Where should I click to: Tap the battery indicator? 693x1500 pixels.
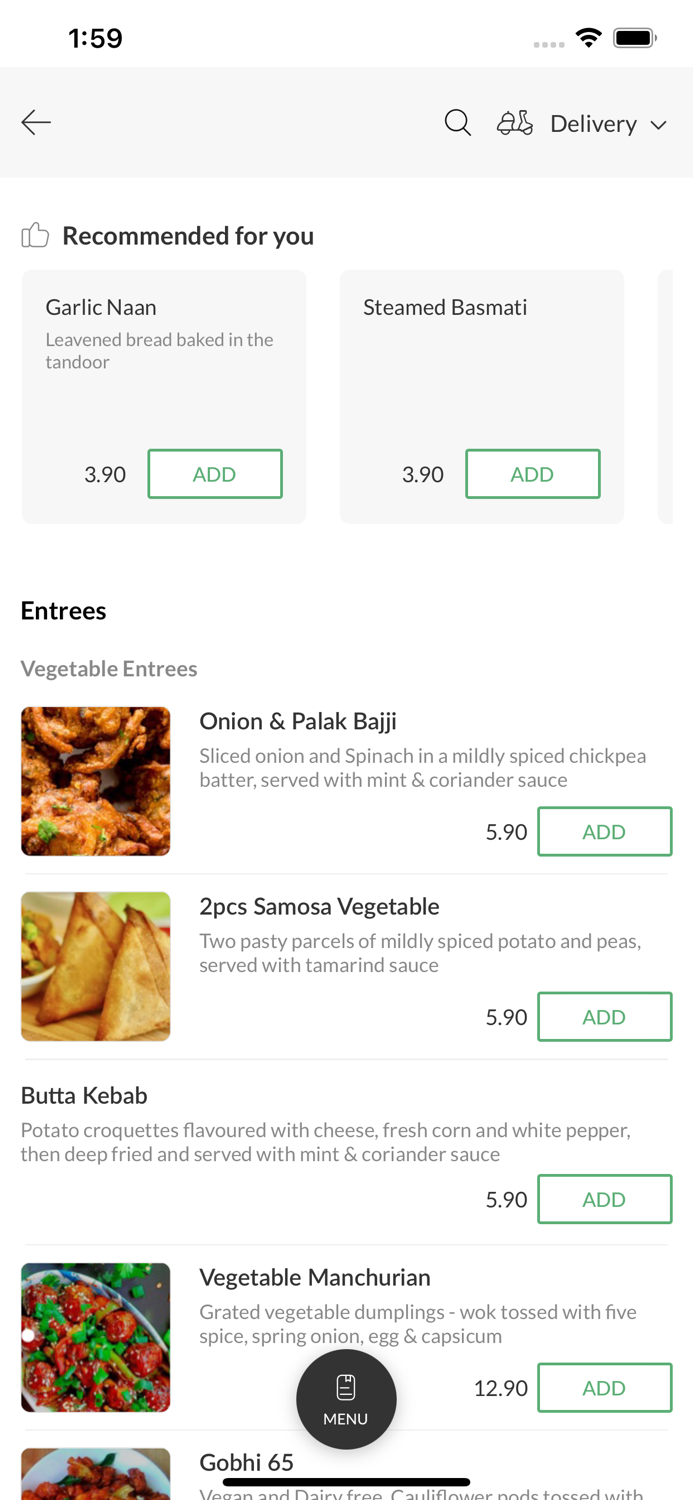pos(635,36)
